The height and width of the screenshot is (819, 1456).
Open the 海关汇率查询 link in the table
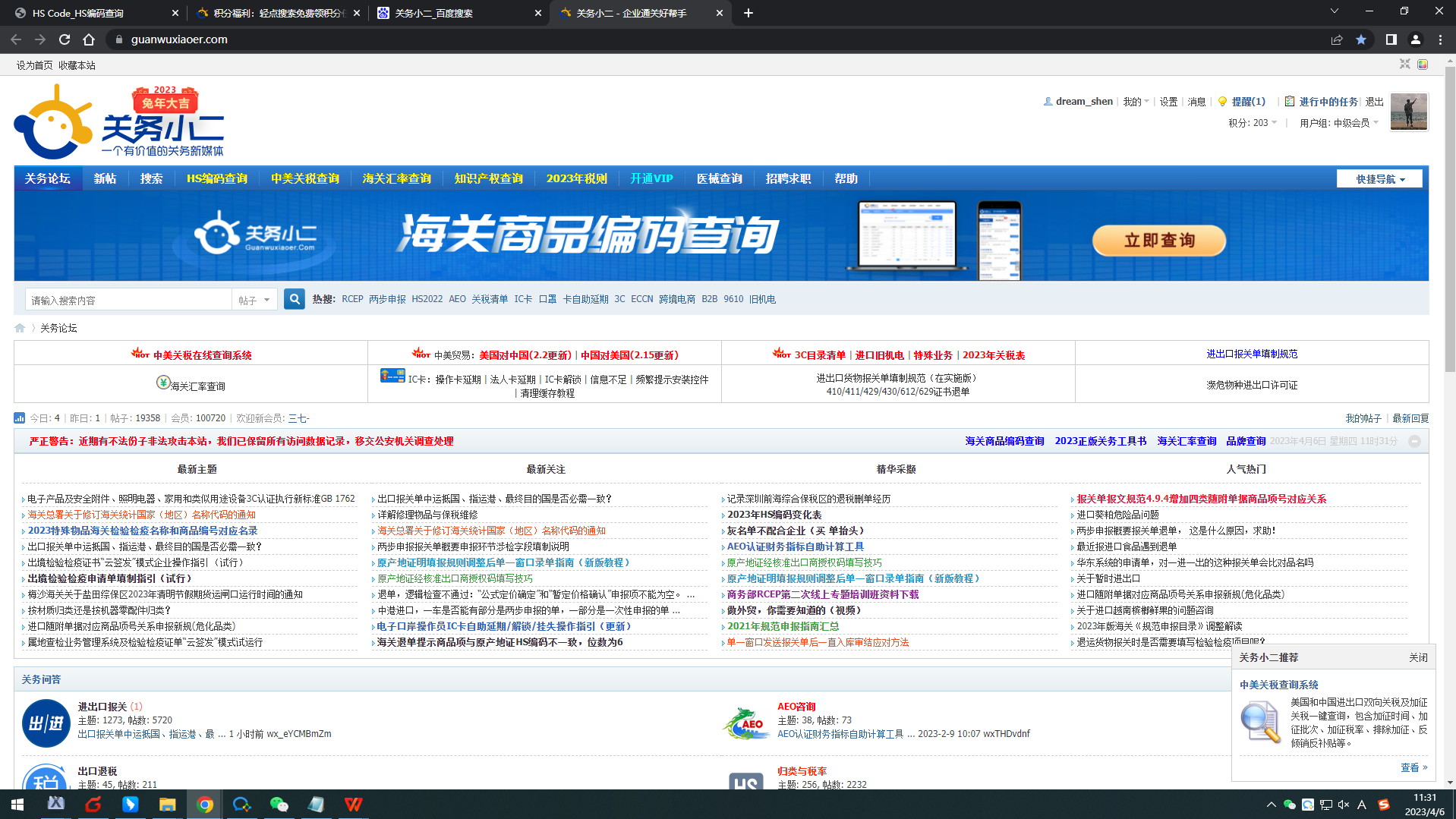tap(197, 386)
